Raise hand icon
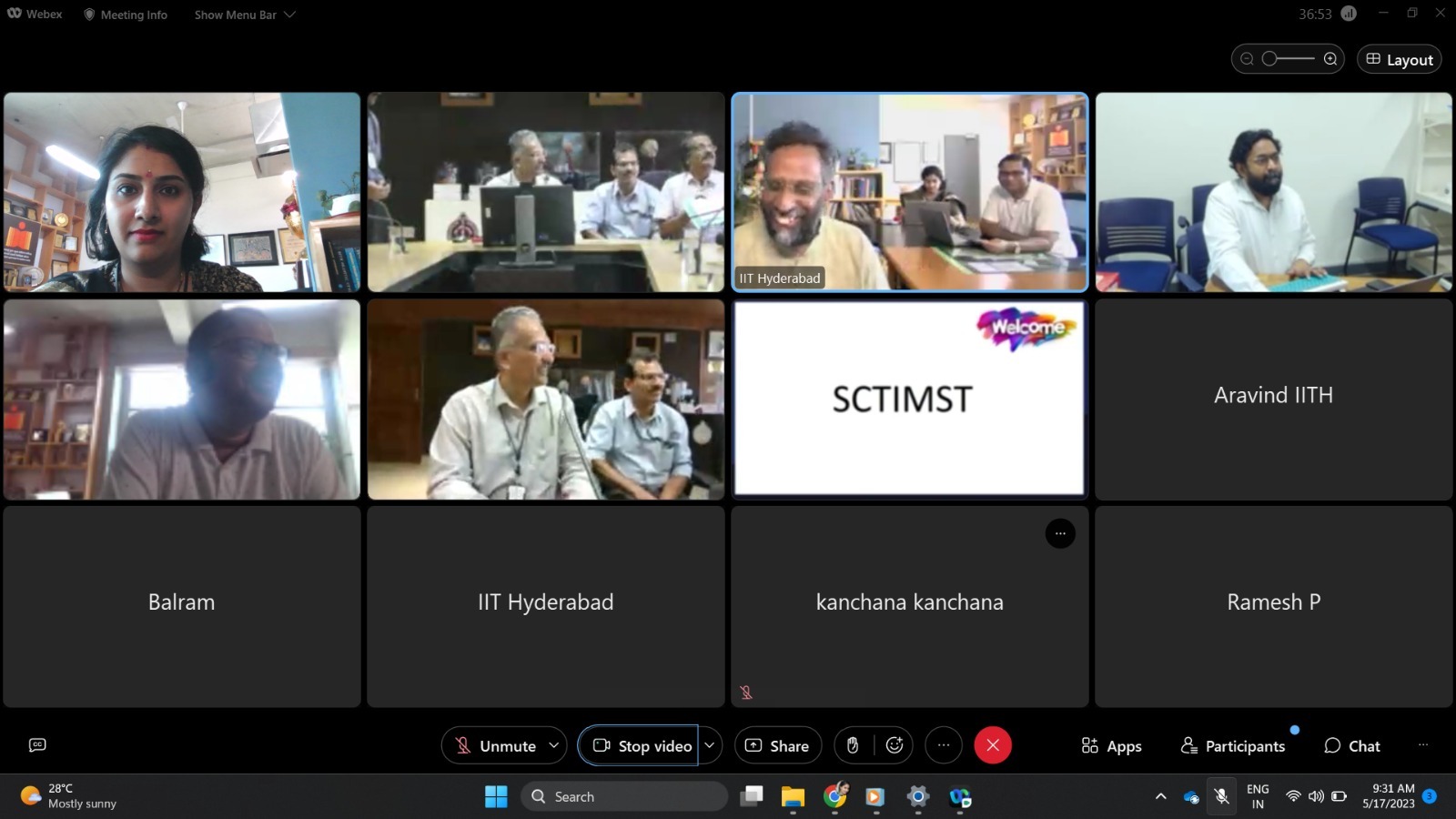The image size is (1456, 819). click(853, 745)
